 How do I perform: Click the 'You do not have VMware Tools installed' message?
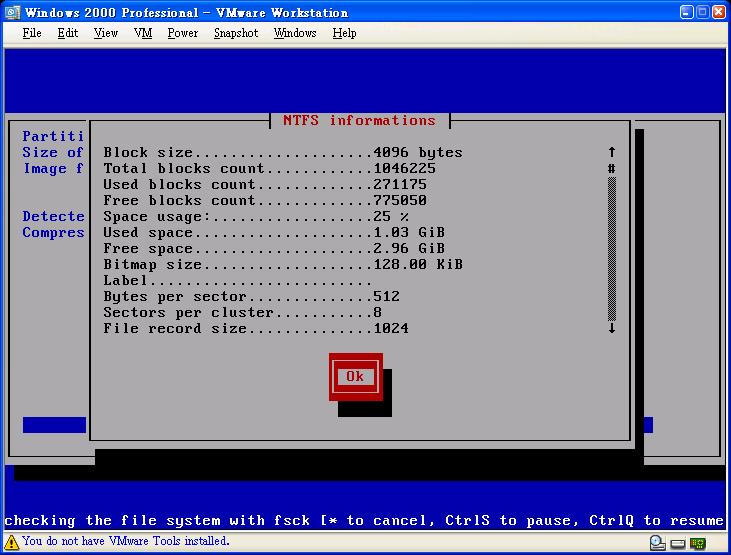pyautogui.click(x=126, y=541)
